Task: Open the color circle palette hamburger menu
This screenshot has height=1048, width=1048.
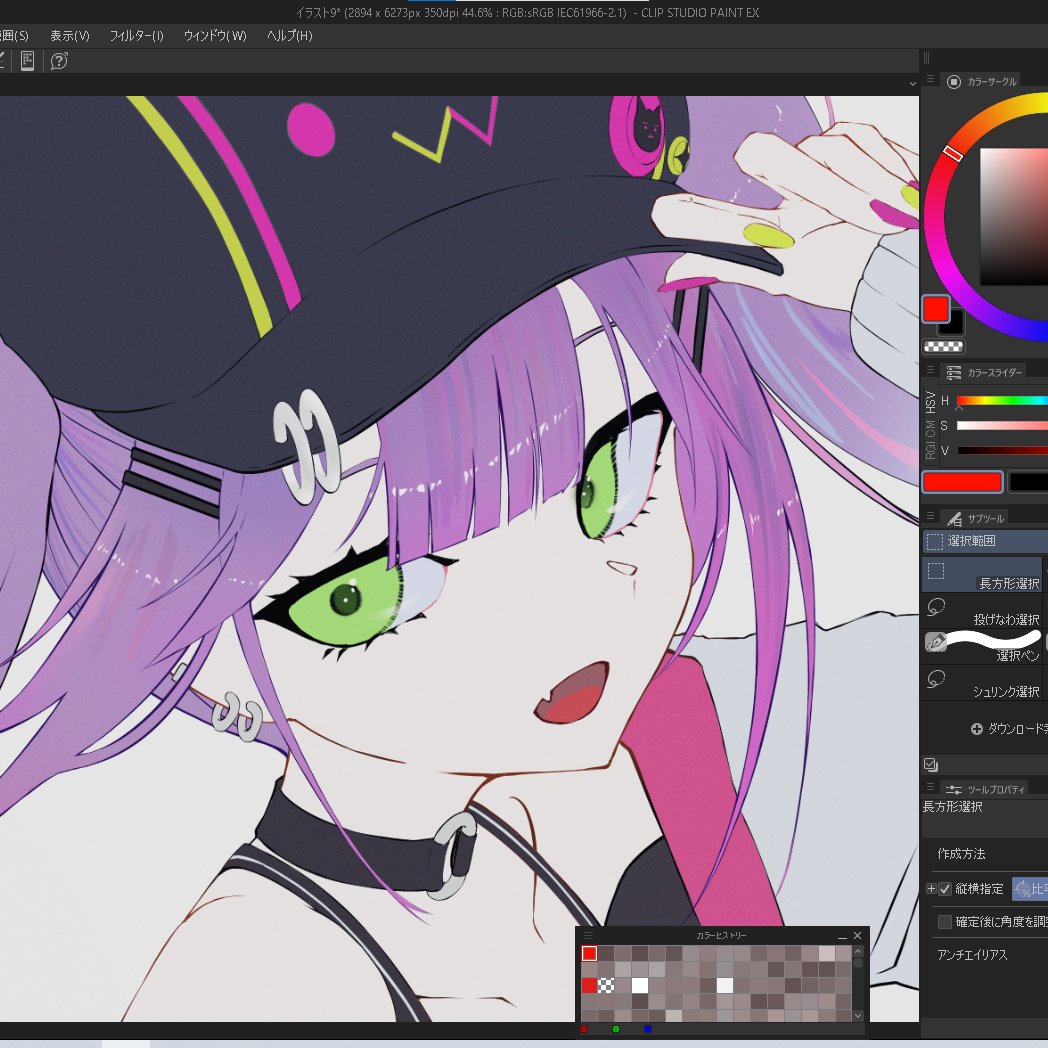Action: tap(930, 79)
